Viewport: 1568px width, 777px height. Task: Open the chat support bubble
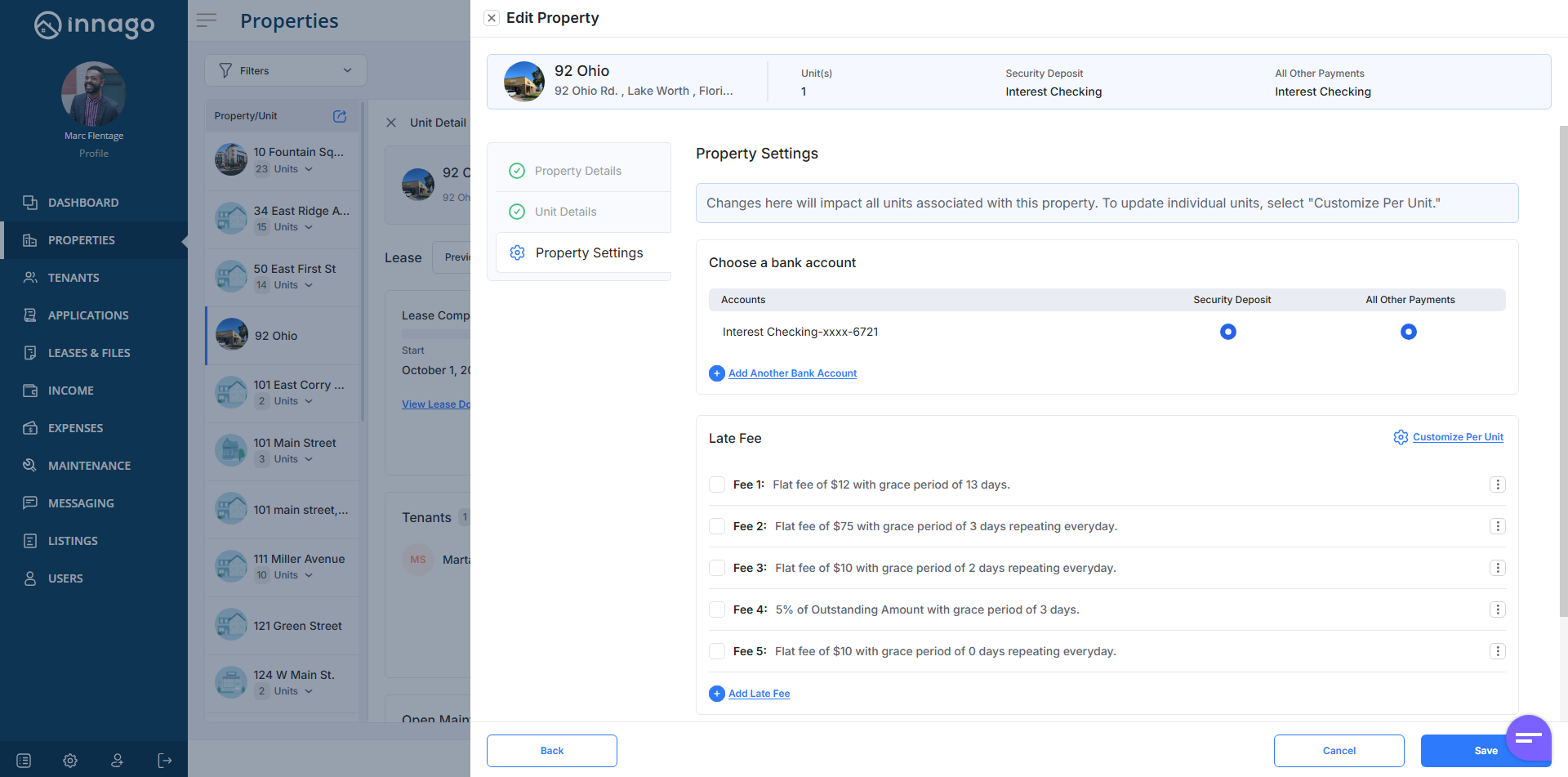coord(1528,738)
